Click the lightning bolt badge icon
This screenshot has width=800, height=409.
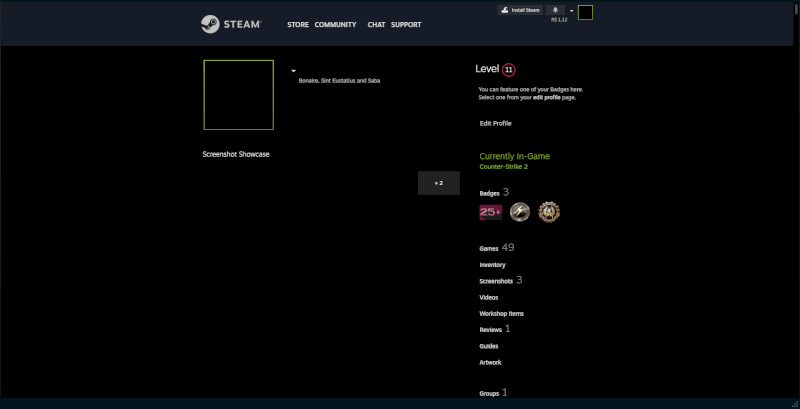(x=520, y=212)
